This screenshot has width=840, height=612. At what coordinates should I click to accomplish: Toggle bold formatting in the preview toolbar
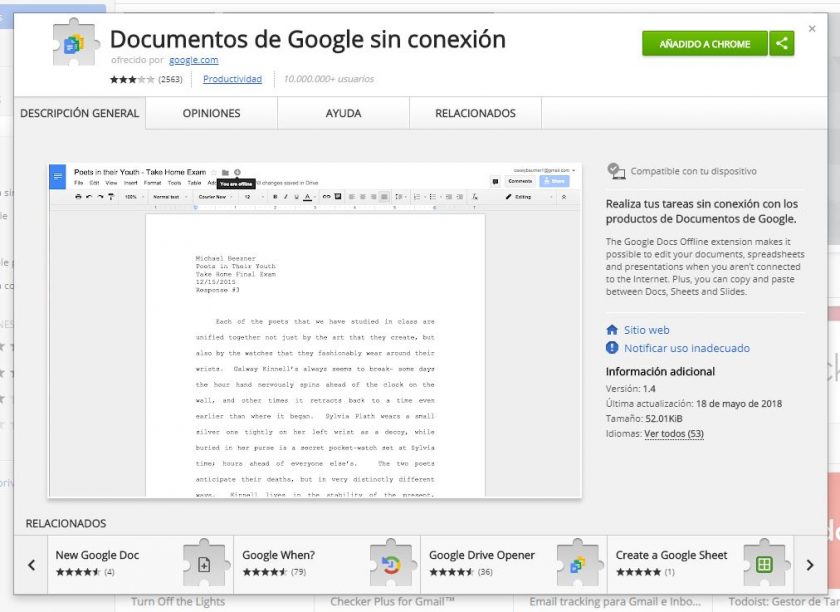click(274, 196)
